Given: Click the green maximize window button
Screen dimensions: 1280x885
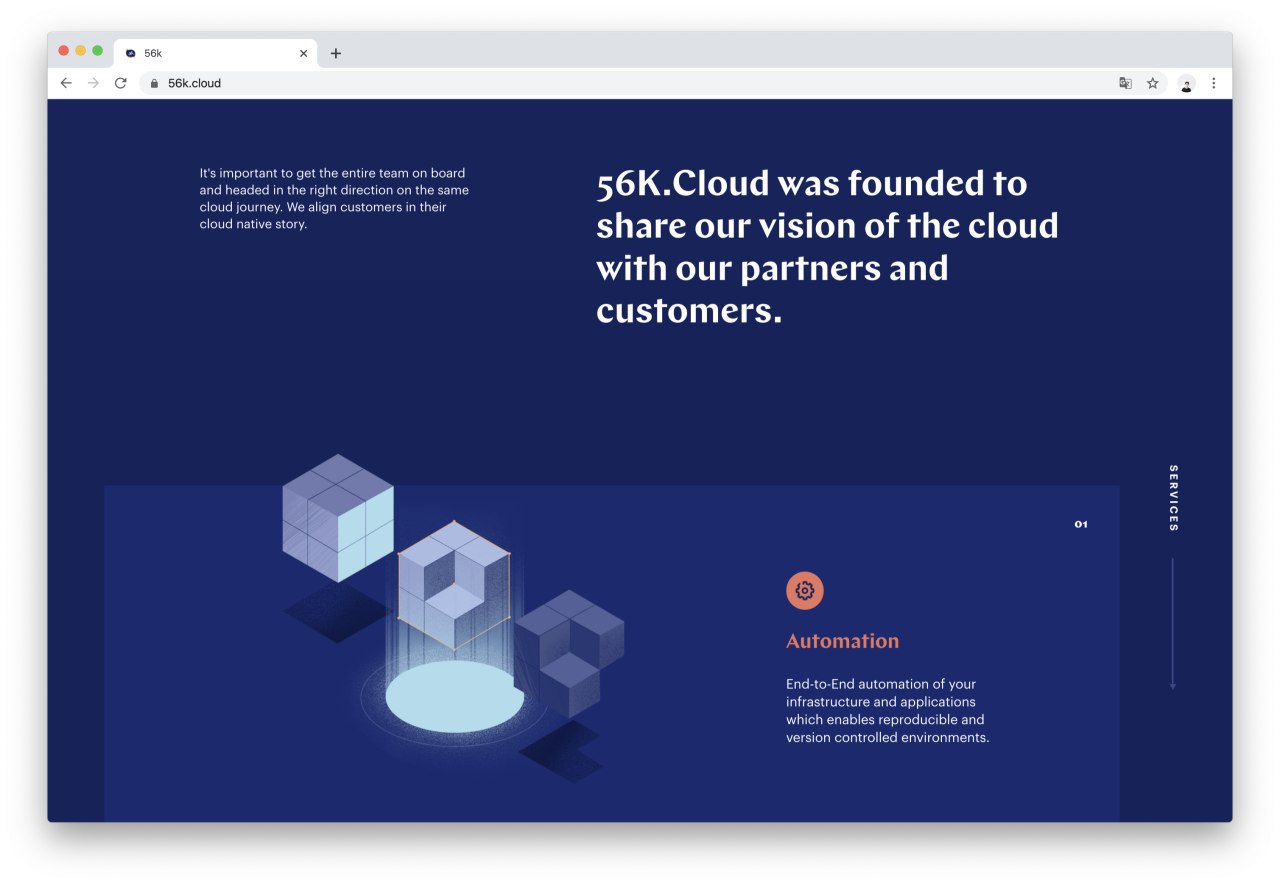Looking at the screenshot, I should point(97,50).
